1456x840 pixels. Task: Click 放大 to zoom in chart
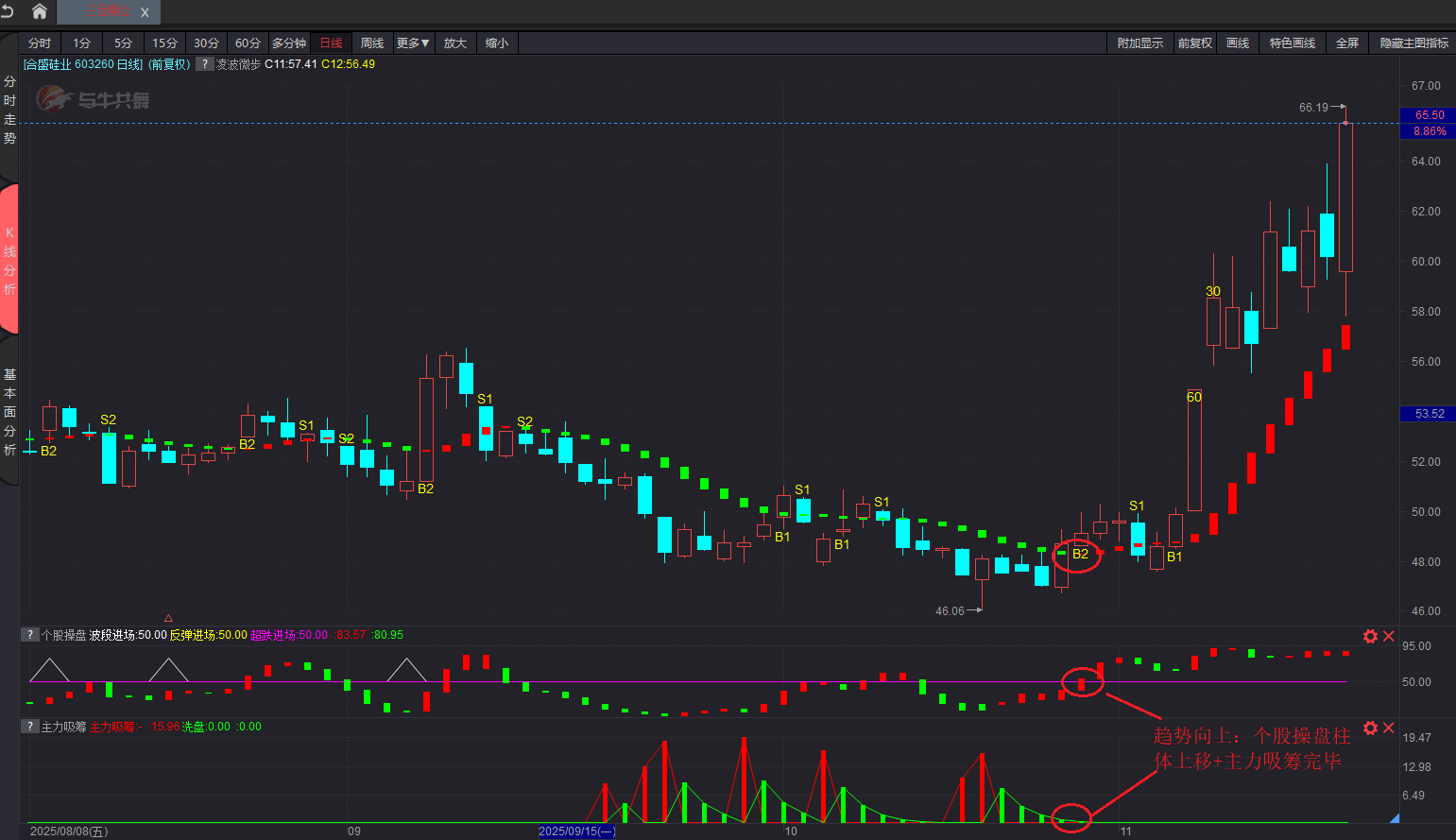[x=455, y=43]
